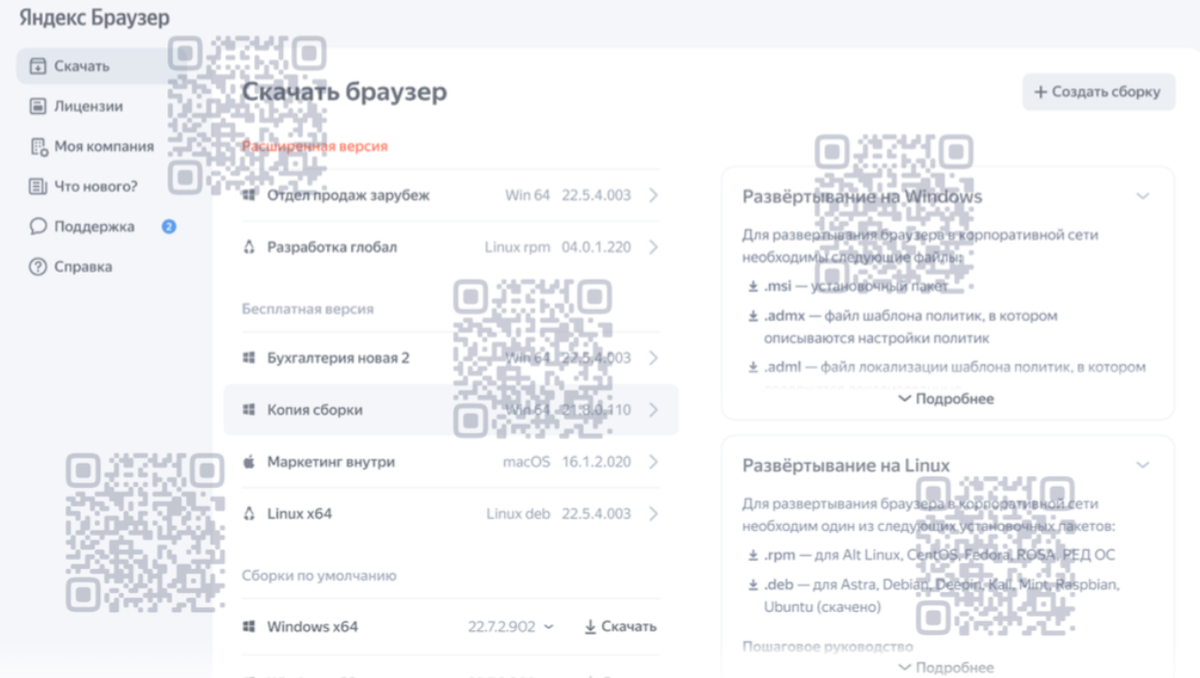Click Apple icon beside Маркетинг внутри

point(249,462)
